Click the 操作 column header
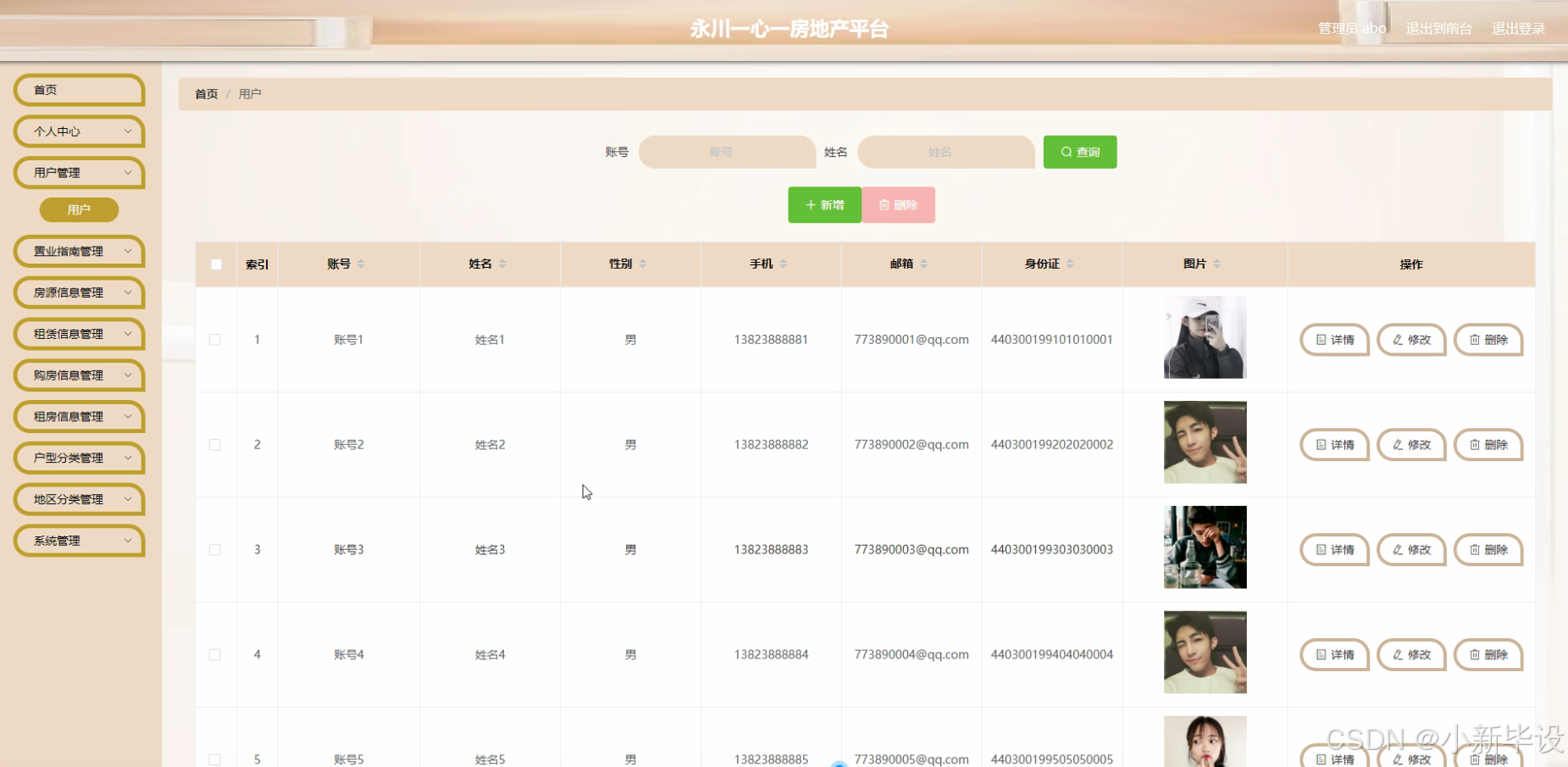Image resolution: width=1568 pixels, height=767 pixels. [1411, 264]
